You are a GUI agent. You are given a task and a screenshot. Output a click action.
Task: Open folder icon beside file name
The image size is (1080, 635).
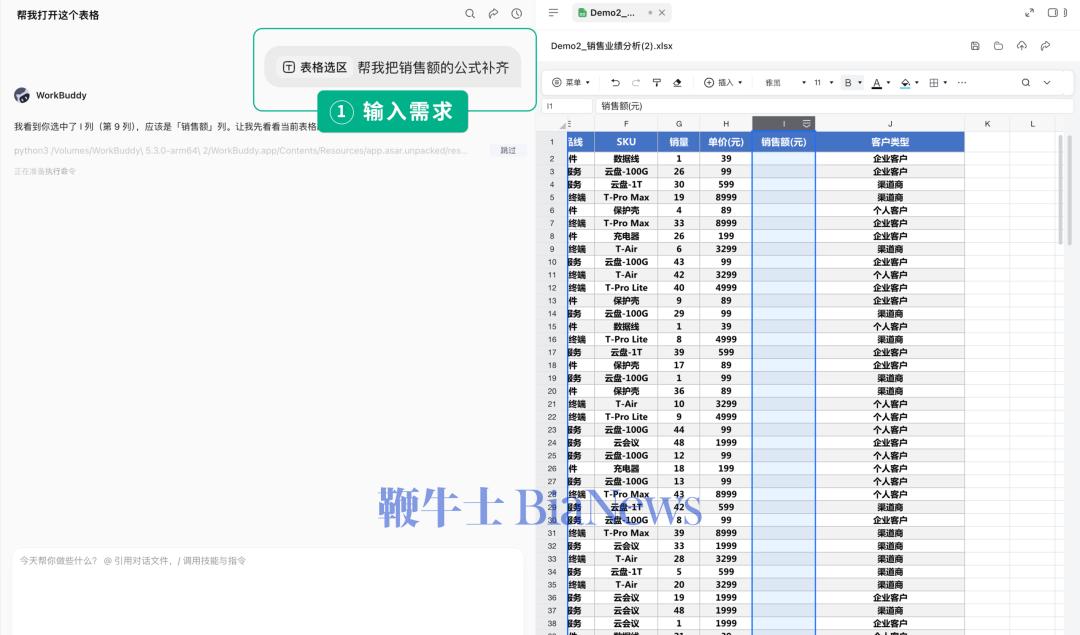click(998, 45)
